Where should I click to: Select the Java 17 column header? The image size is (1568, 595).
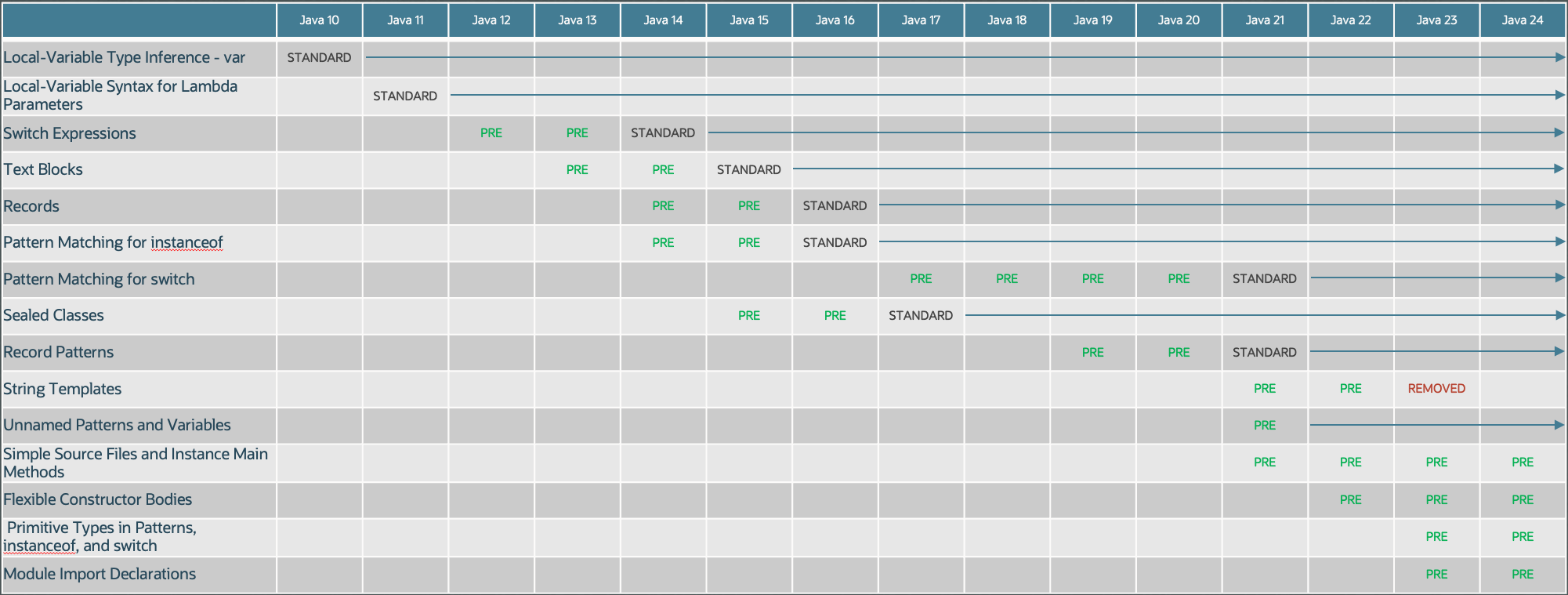[x=921, y=20]
